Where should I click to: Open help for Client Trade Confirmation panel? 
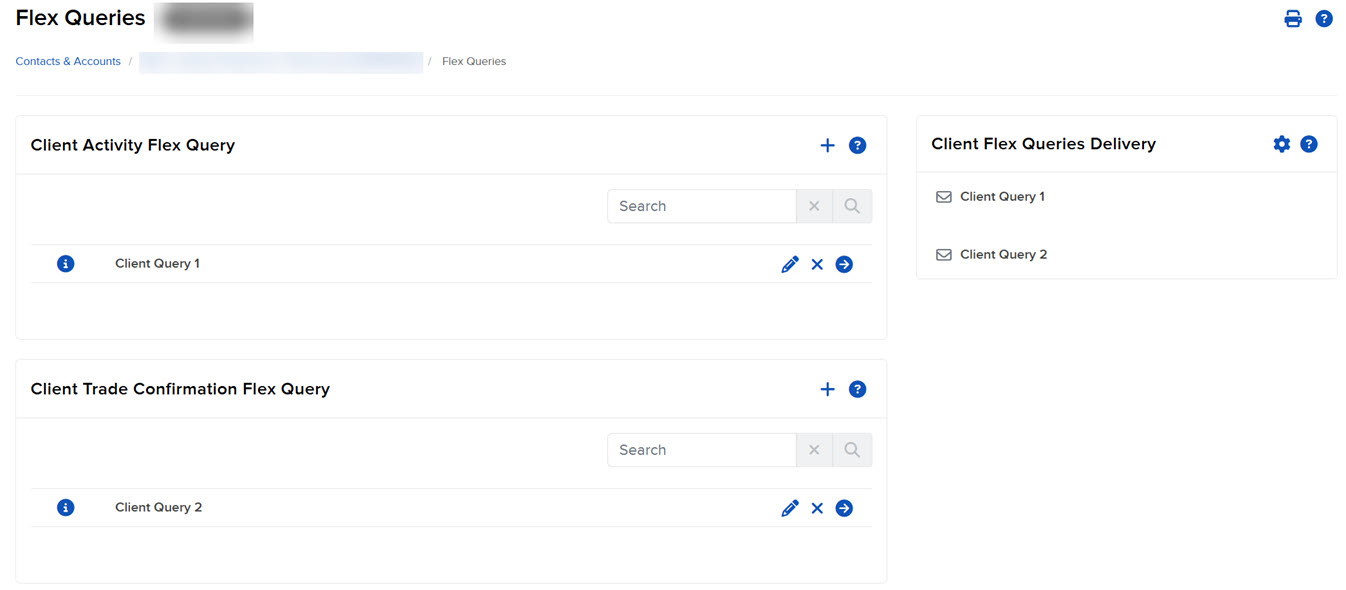[x=857, y=389]
